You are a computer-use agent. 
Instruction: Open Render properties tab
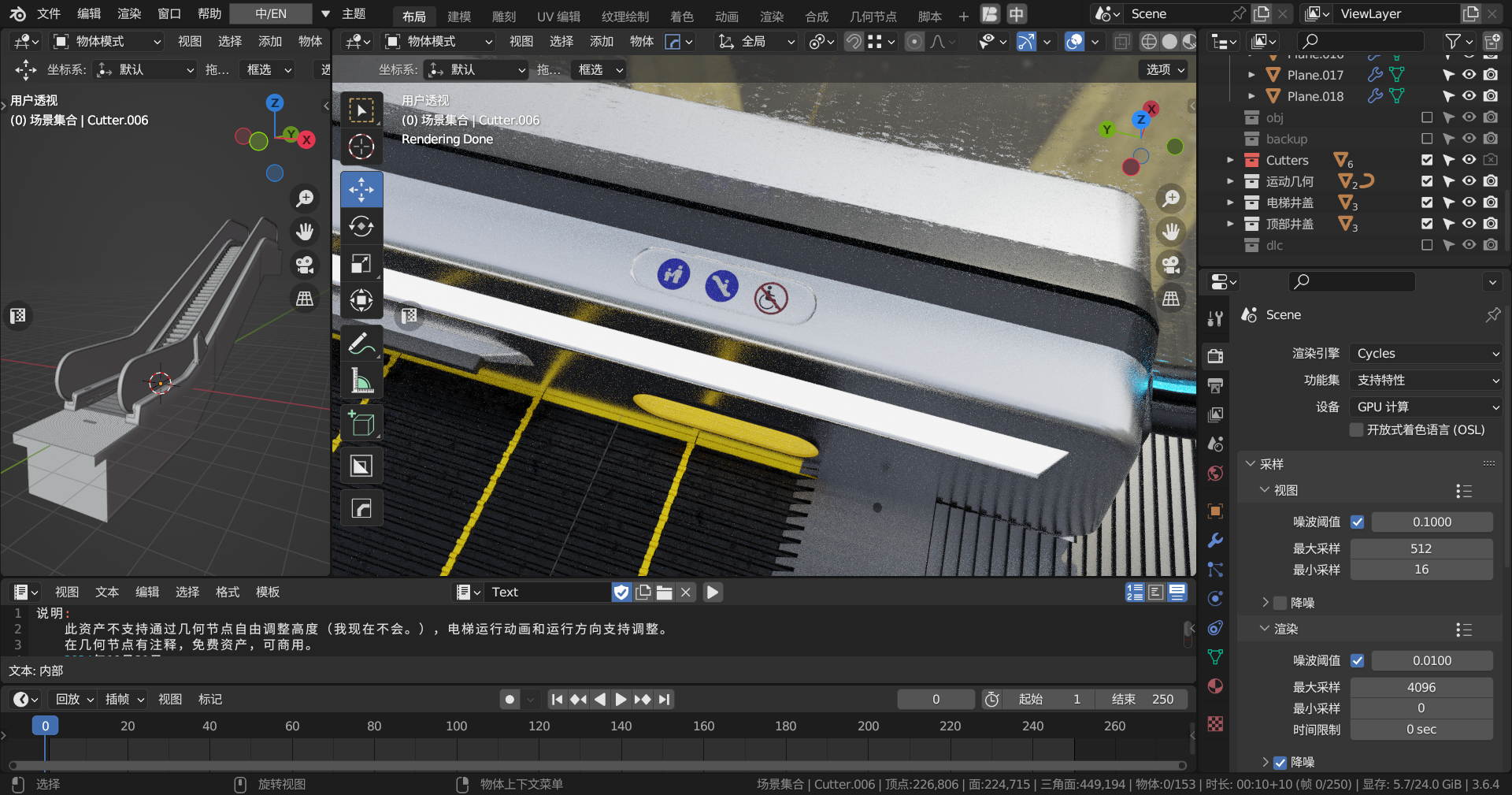(x=1215, y=356)
